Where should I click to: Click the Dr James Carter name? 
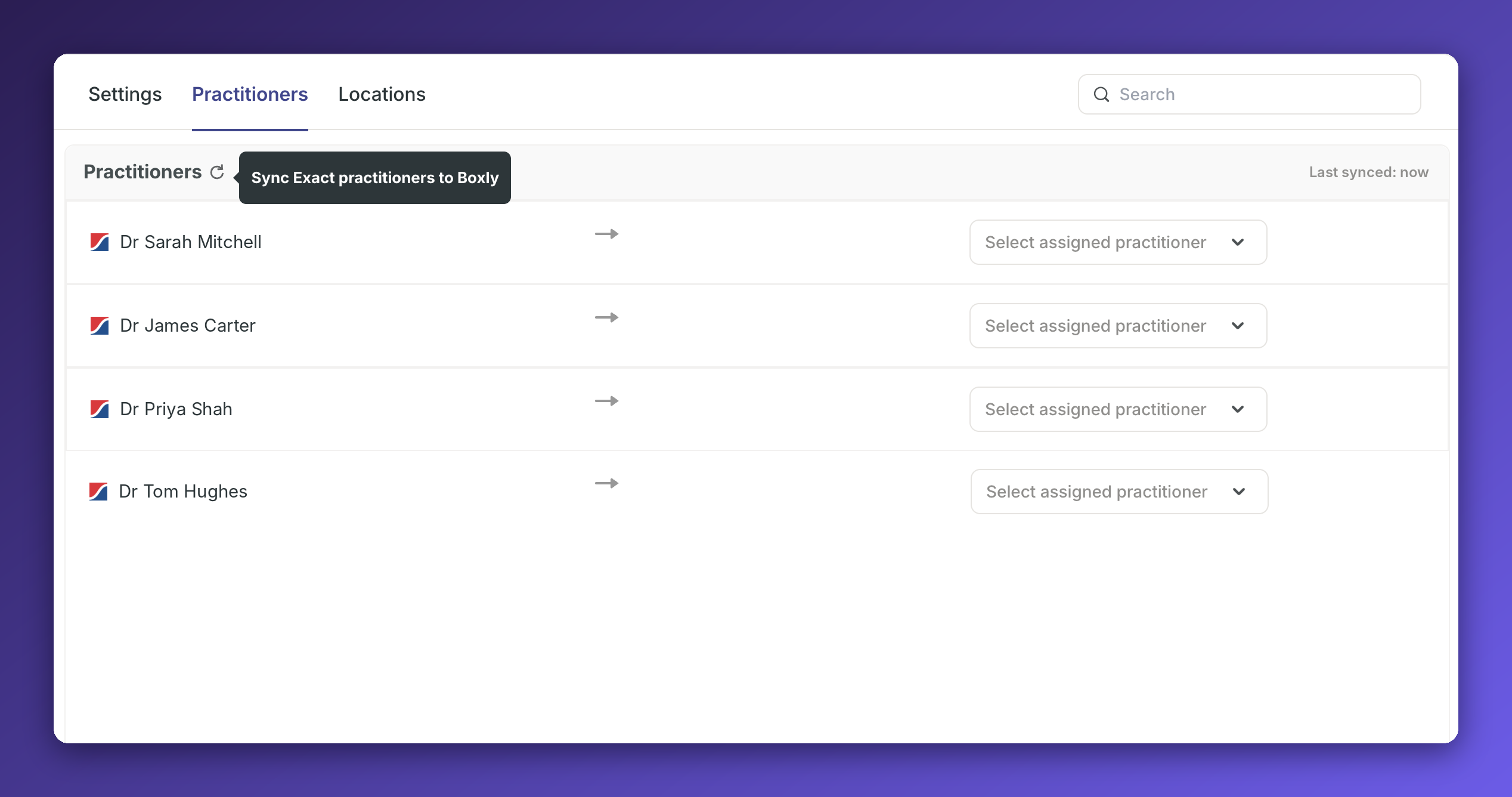point(188,326)
